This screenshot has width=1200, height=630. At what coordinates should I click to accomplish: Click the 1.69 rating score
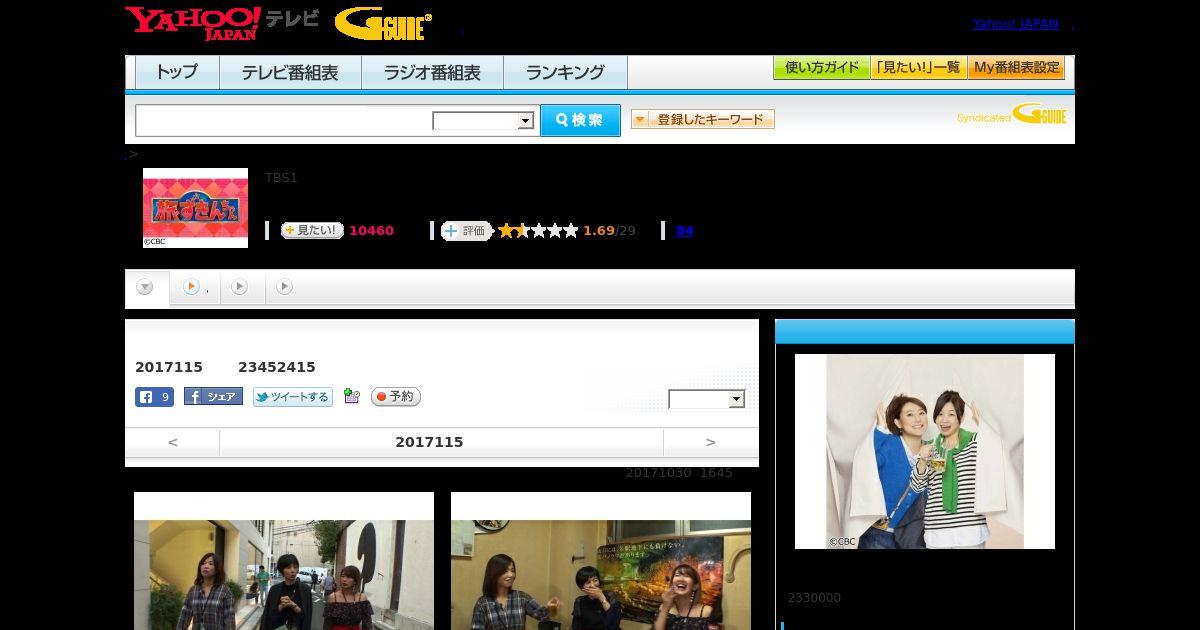(x=599, y=231)
